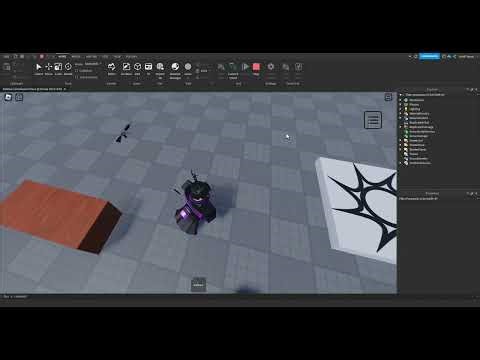
Task: Click the Team Test icon
Action: (285, 67)
